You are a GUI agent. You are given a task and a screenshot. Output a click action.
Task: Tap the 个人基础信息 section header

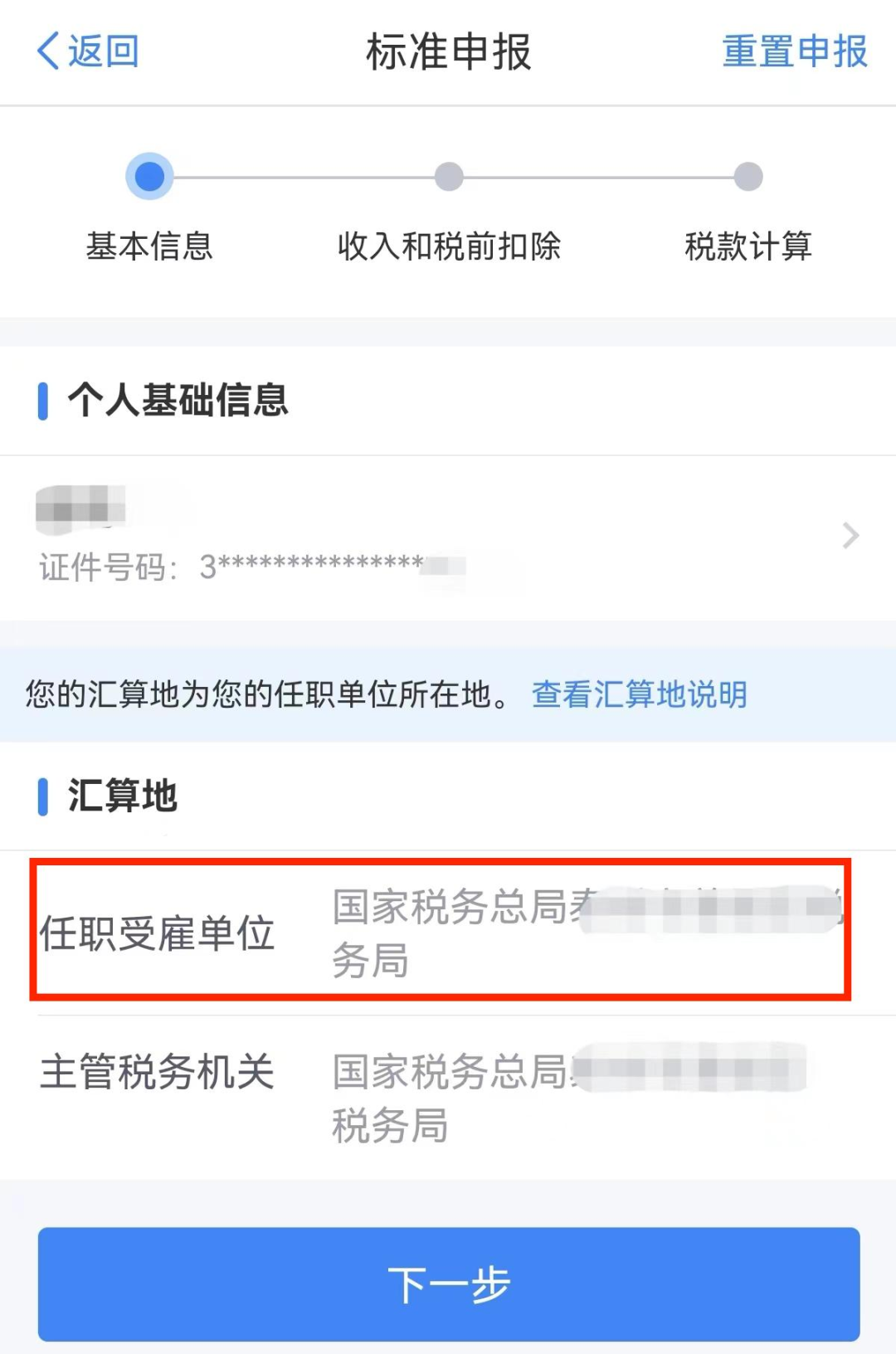point(178,400)
